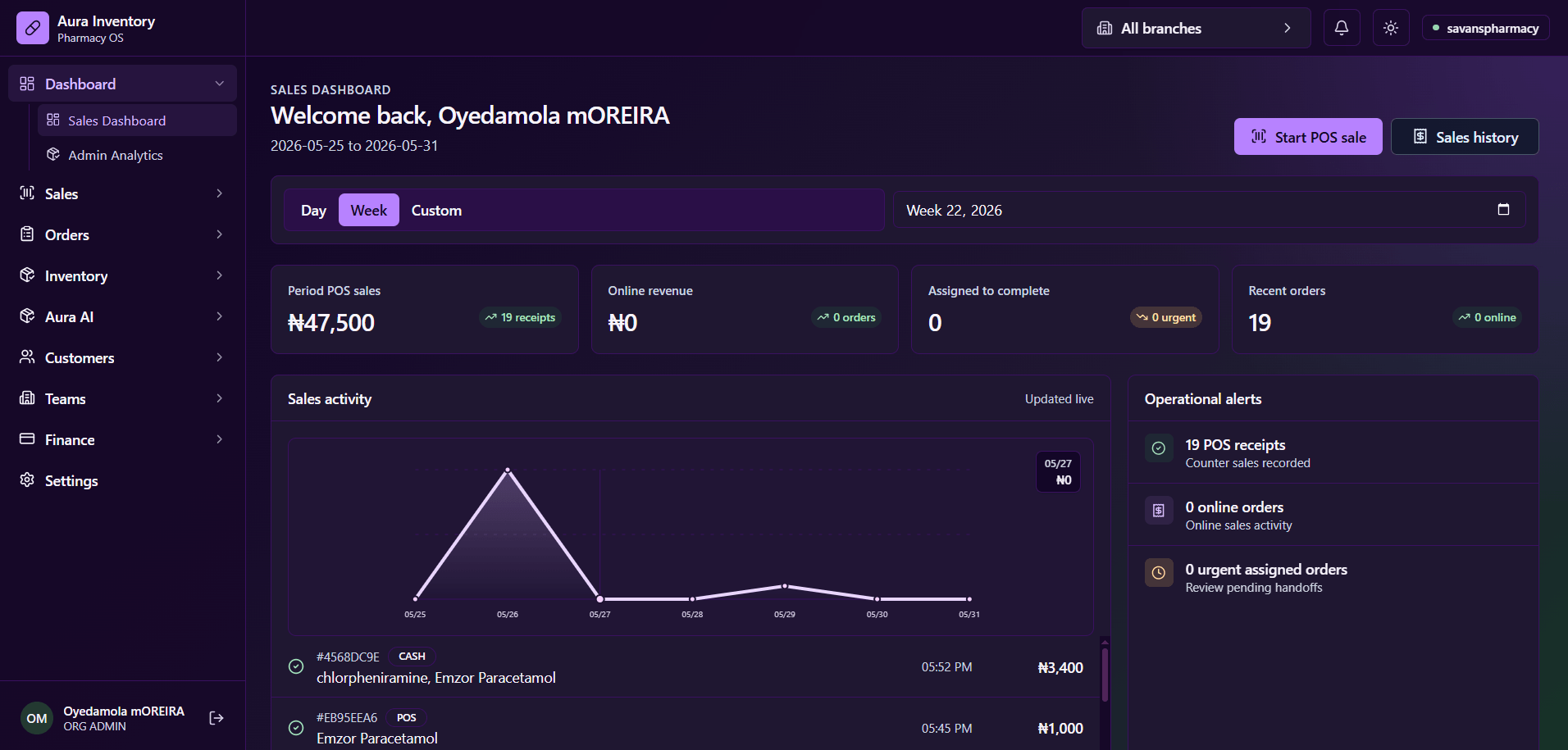Click the Teams building icon

(27, 398)
